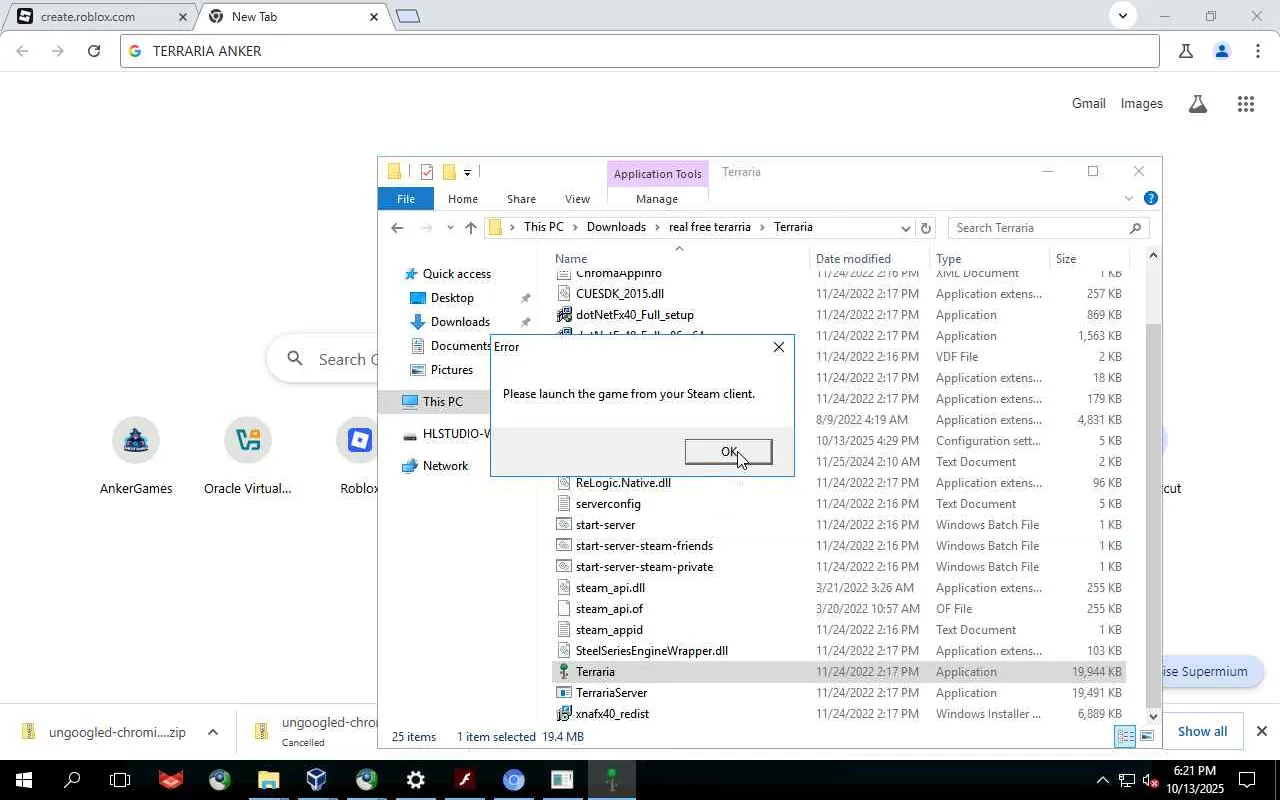The image size is (1280, 800).
Task: Click the Chrome Labs flask beside the address bar
Action: (x=1185, y=51)
